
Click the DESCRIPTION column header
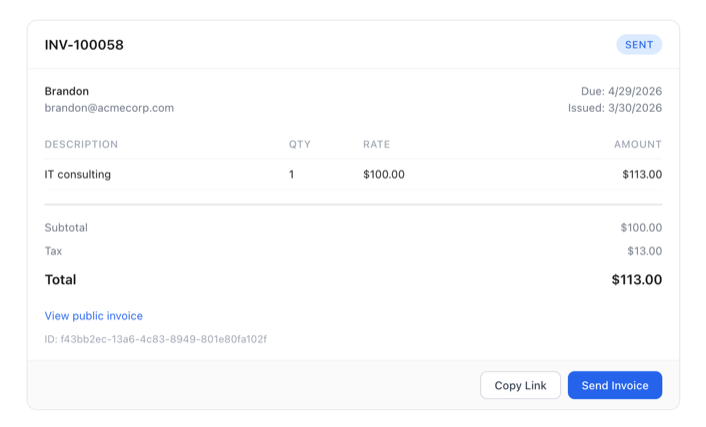(x=81, y=145)
